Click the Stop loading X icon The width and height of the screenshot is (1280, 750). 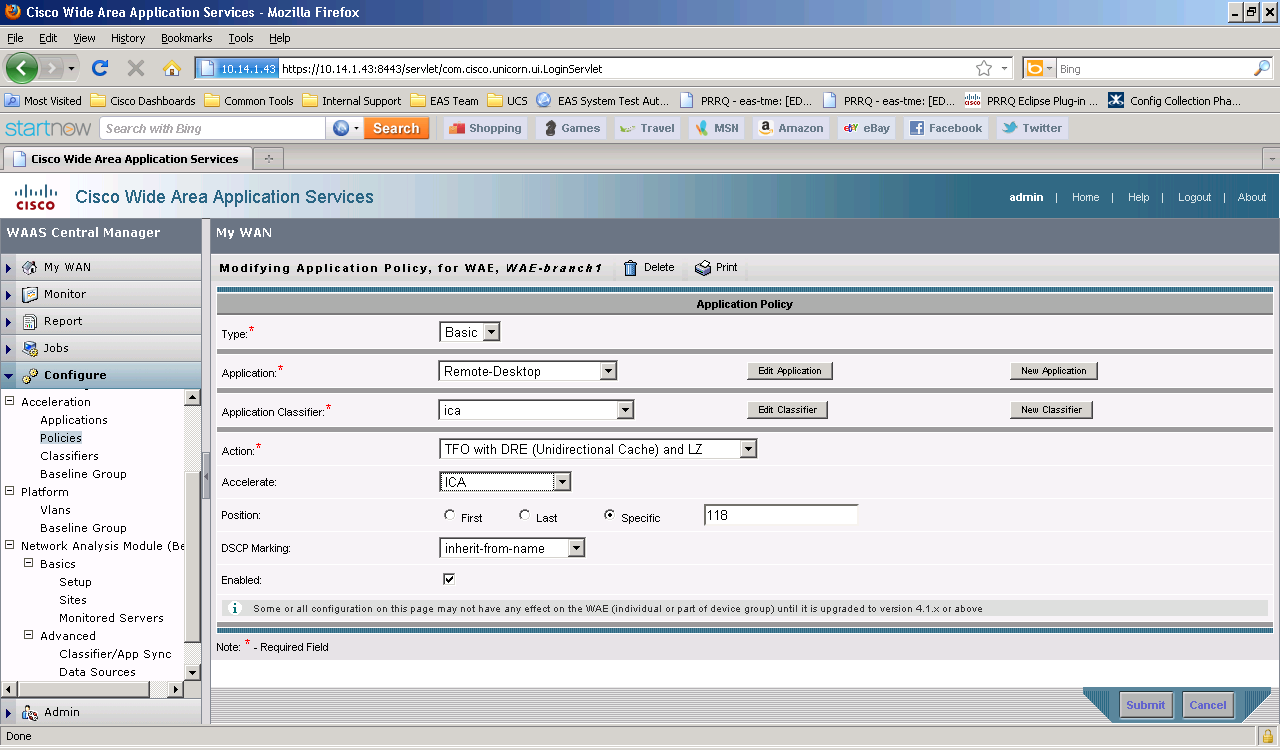click(x=136, y=68)
